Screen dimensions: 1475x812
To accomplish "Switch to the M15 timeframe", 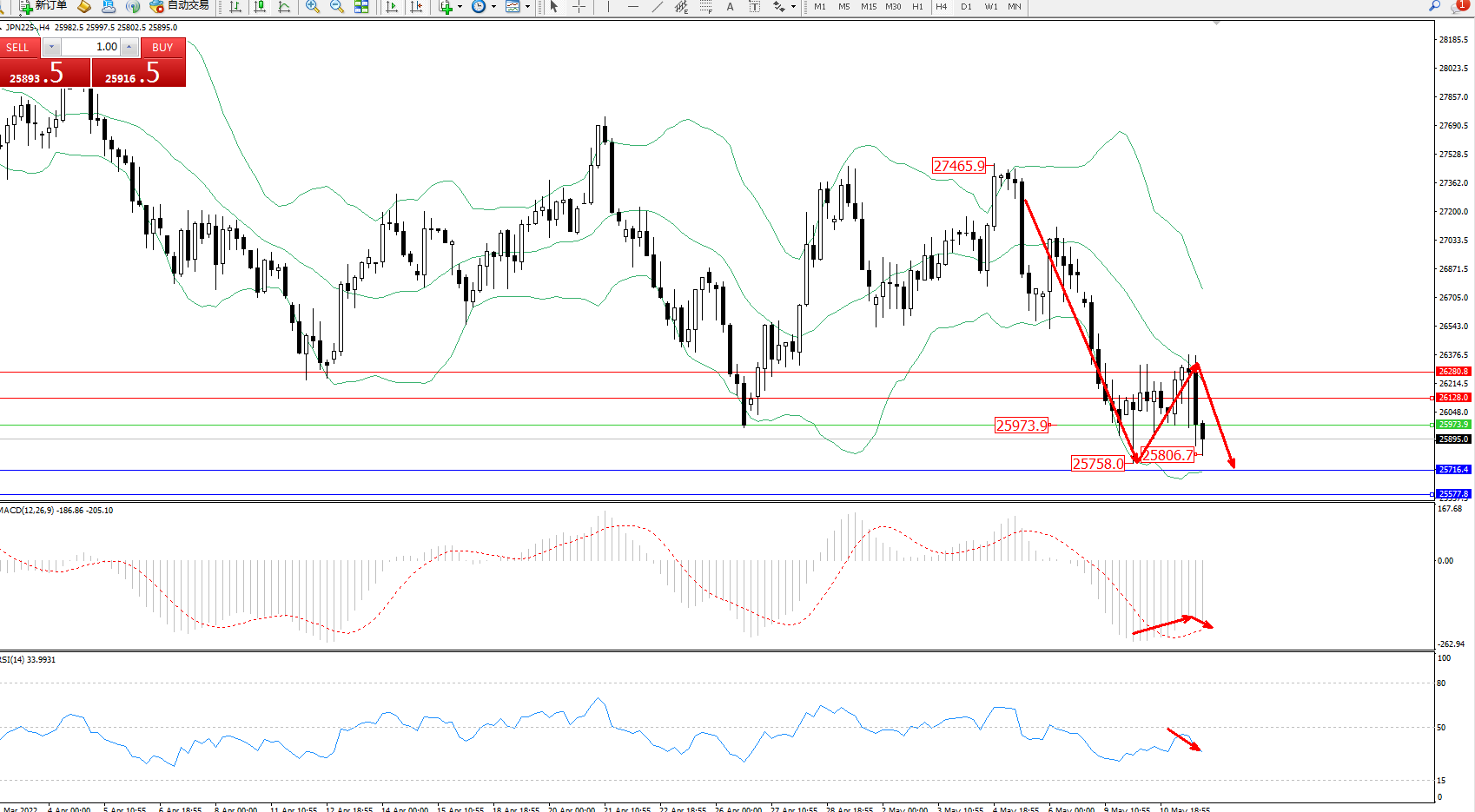I will 869,7.
